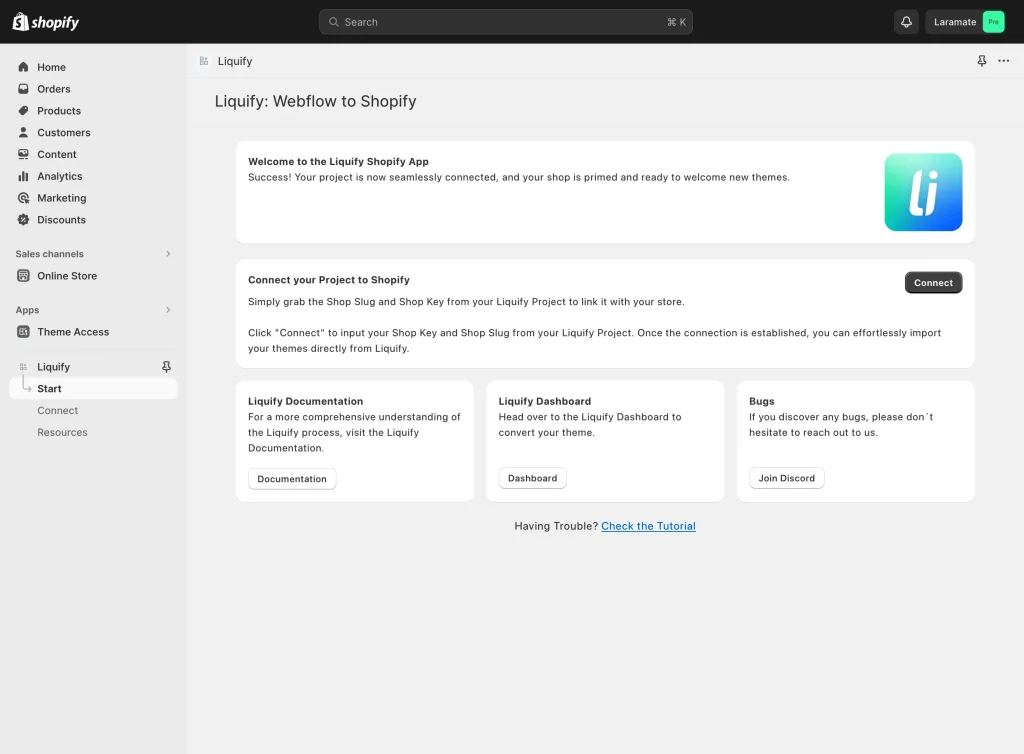Click the search magnifier icon
The height and width of the screenshot is (754, 1024).
coord(334,22)
